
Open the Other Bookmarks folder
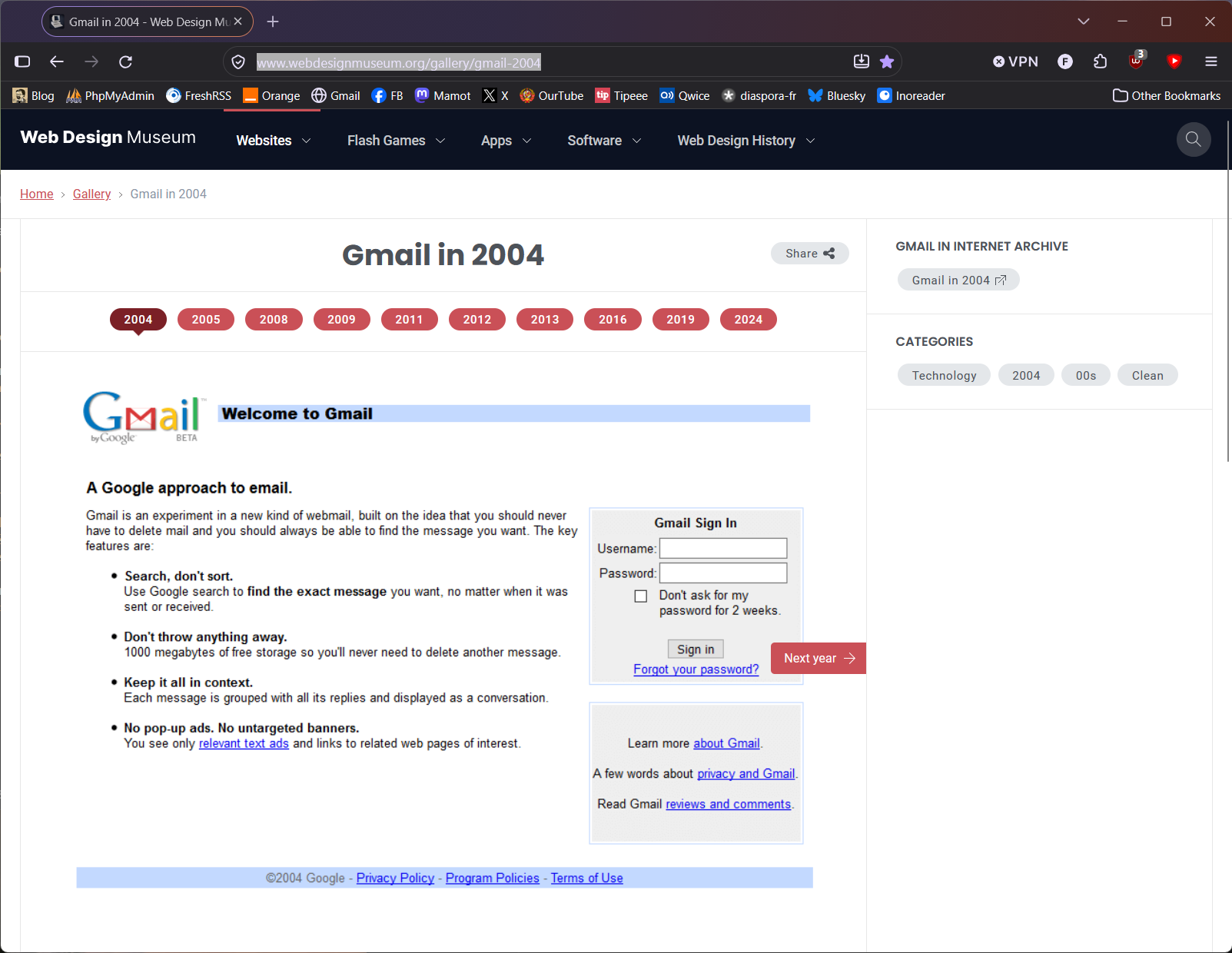(x=1167, y=96)
